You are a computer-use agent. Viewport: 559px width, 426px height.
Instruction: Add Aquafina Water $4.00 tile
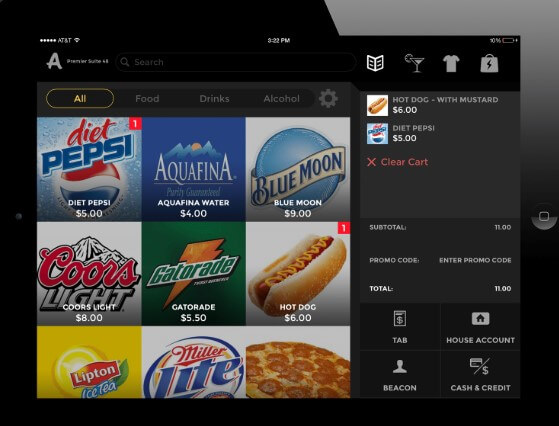(x=194, y=169)
